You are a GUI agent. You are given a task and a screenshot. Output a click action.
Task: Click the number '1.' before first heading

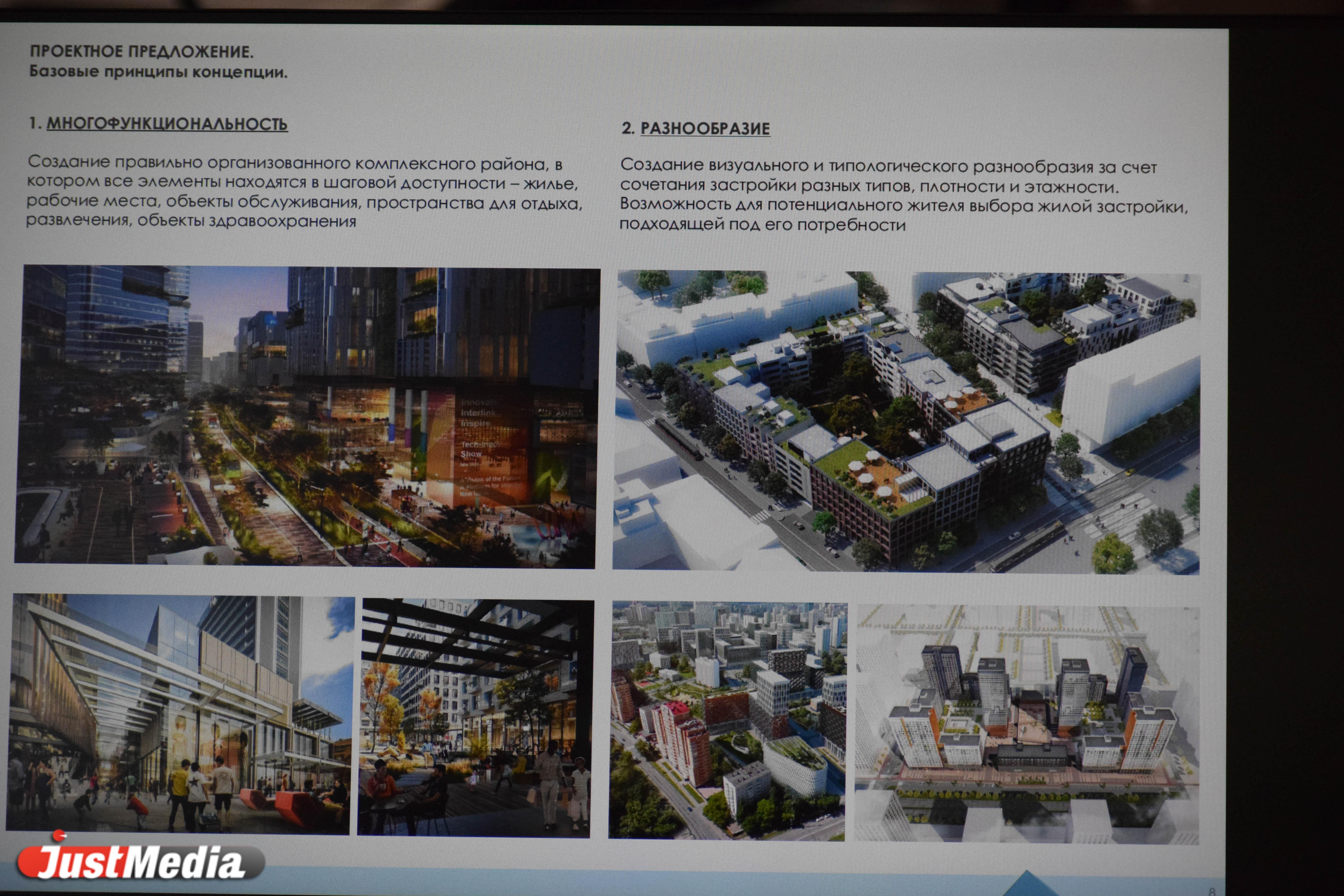(35, 123)
